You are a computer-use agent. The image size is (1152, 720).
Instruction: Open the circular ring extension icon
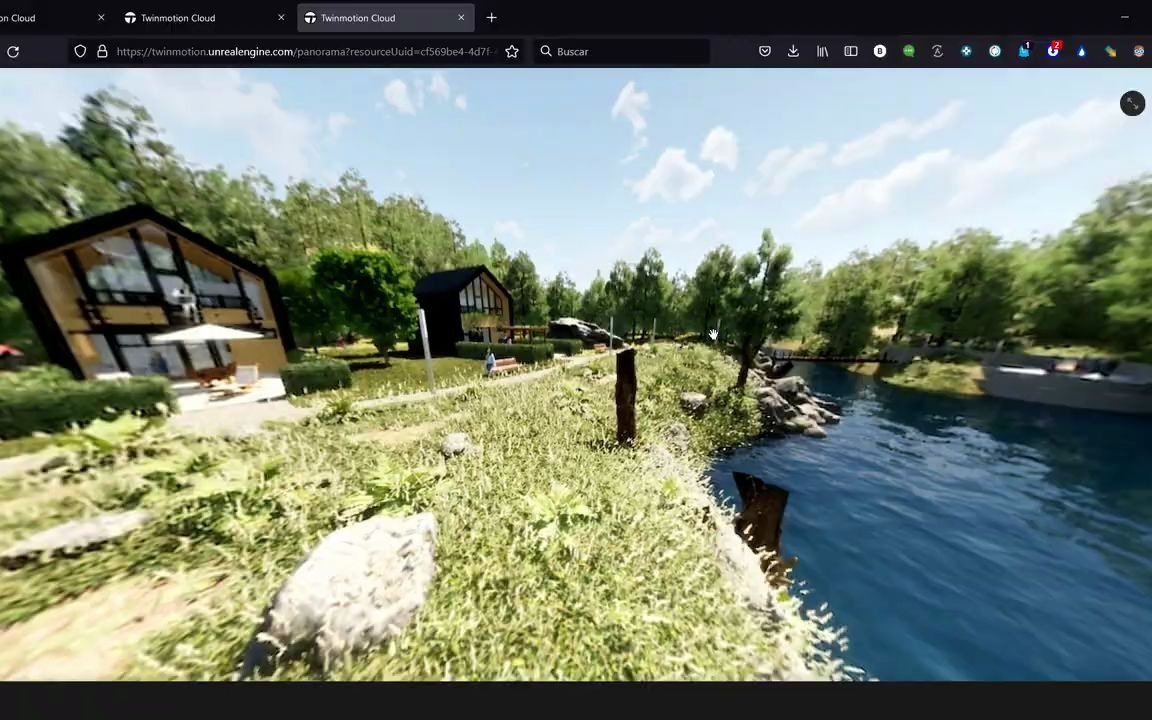995,51
